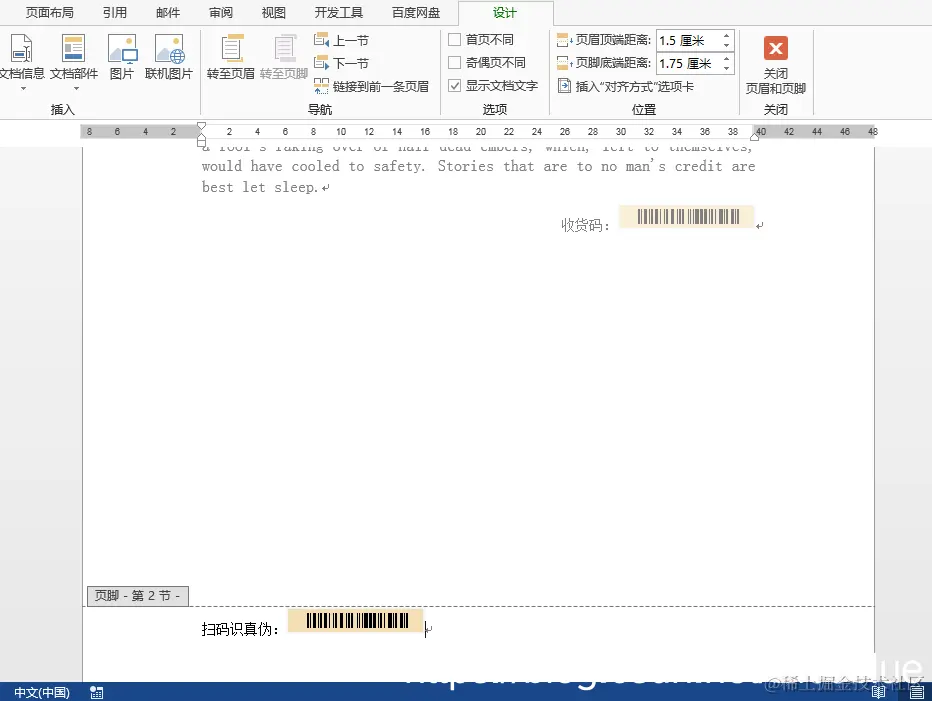Click the 扫码识真伪 footer text

[240, 629]
